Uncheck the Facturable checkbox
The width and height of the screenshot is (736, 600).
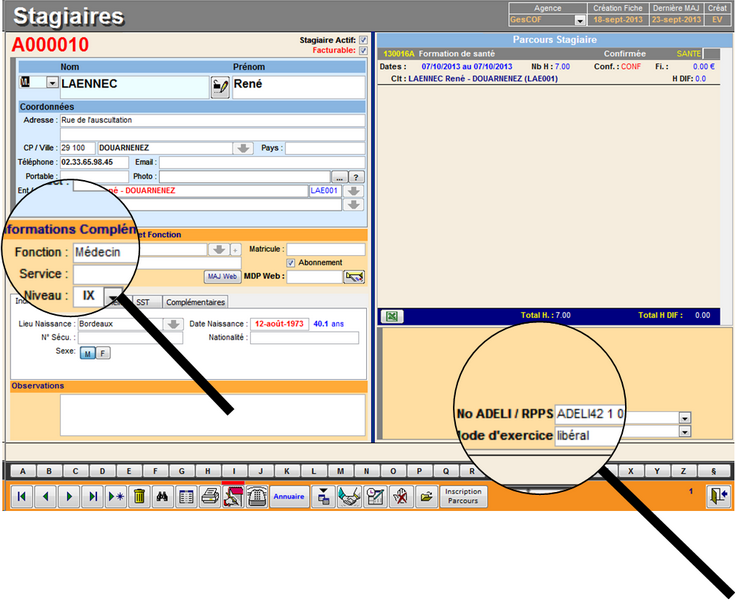click(x=363, y=50)
